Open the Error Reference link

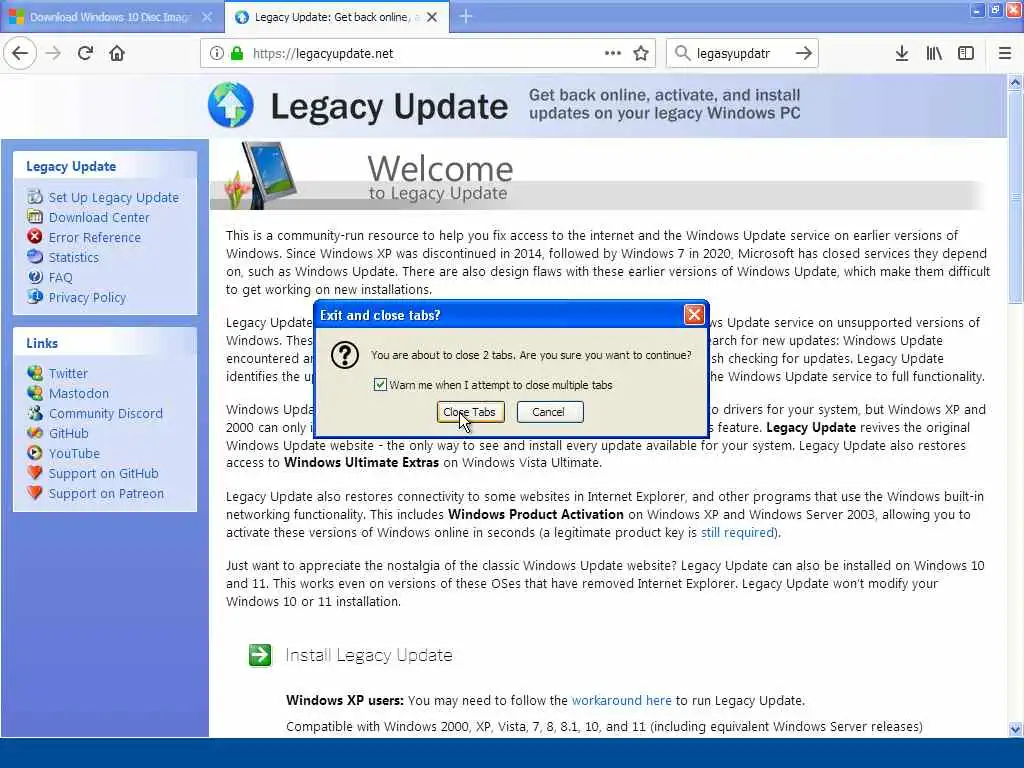[95, 238]
